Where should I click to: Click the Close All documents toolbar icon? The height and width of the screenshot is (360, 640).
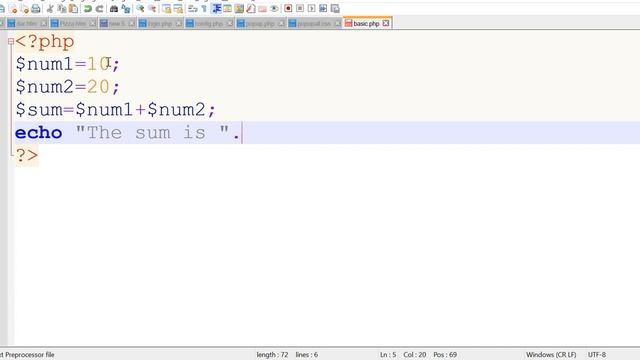coord(24,9)
